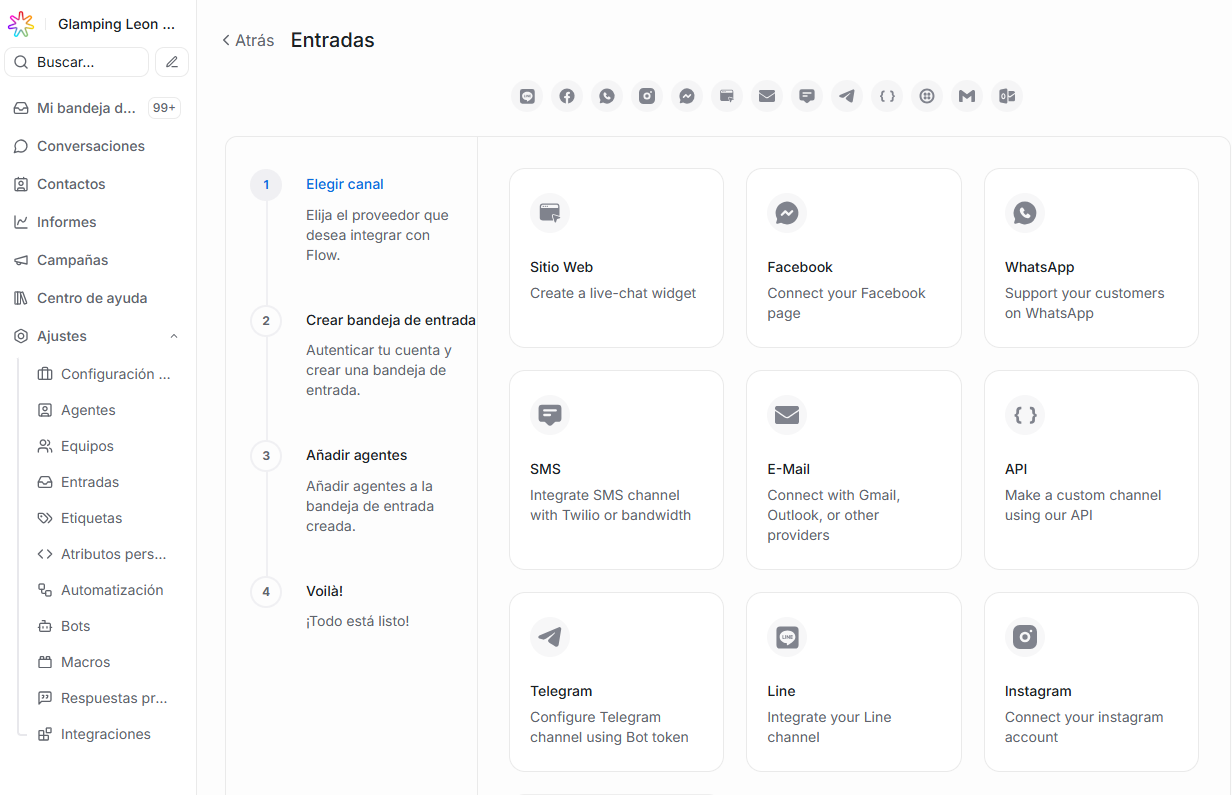Open the Sitio Web live-chat channel
The height and width of the screenshot is (795, 1232).
click(616, 258)
